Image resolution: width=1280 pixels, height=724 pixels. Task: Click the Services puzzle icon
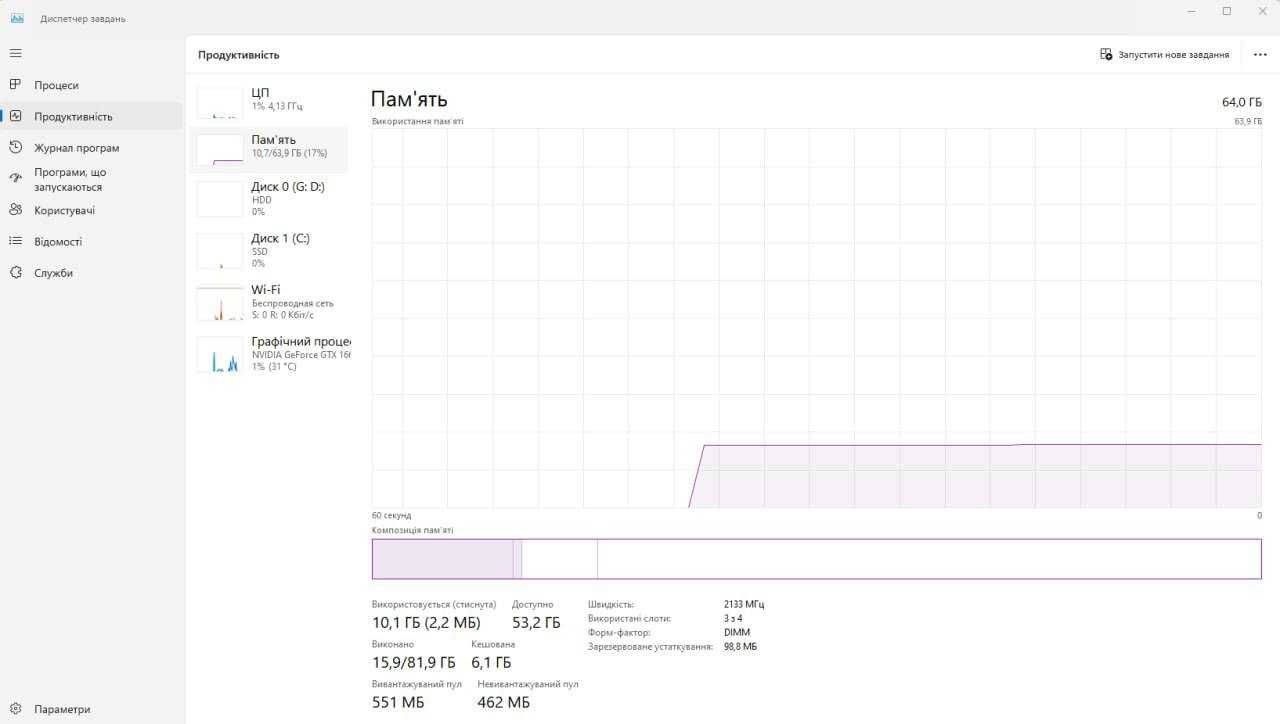click(15, 272)
